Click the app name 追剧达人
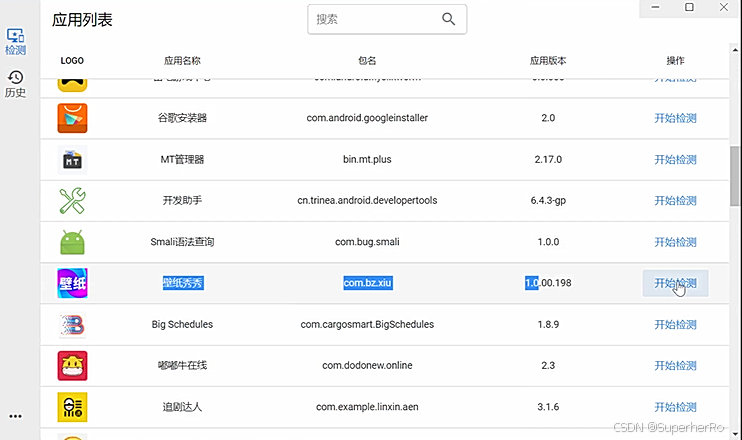742x440 pixels. coord(182,407)
